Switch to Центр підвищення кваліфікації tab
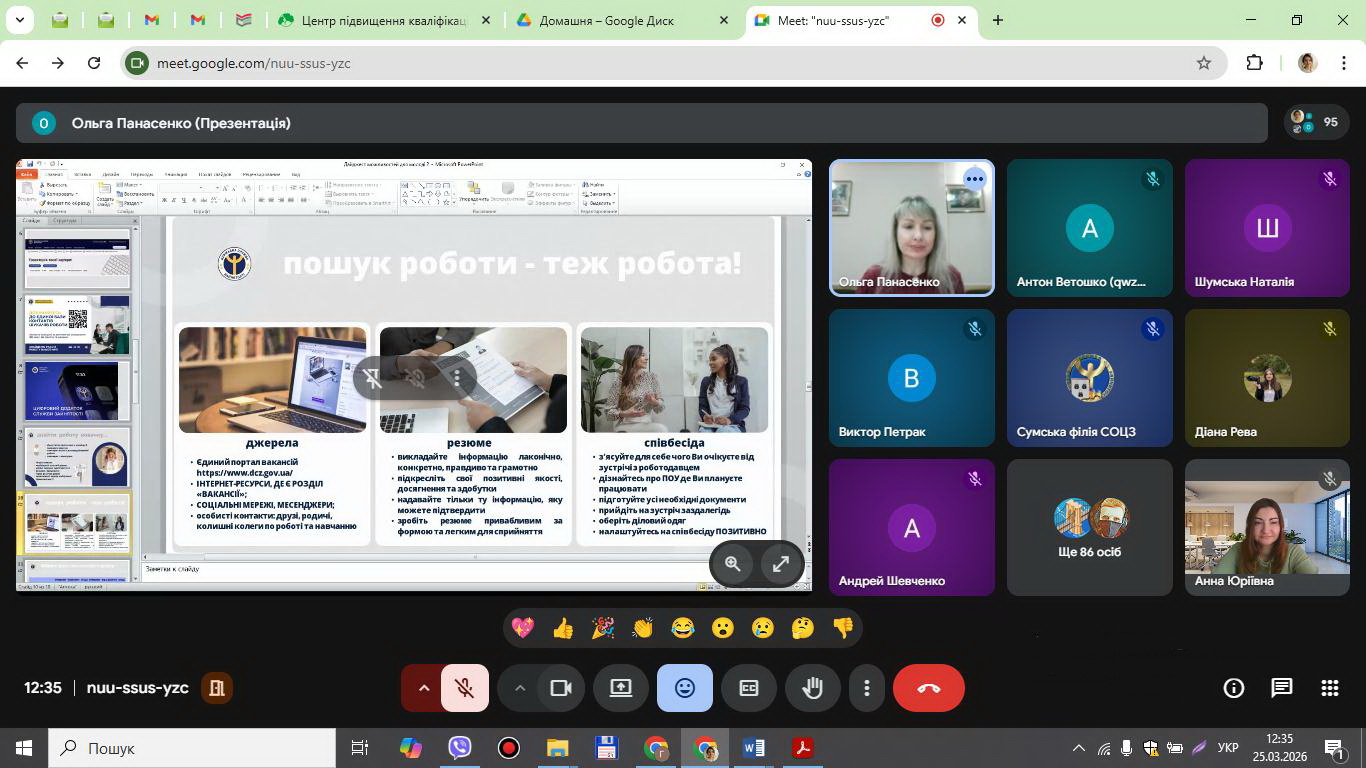The height and width of the screenshot is (768, 1366). [385, 20]
